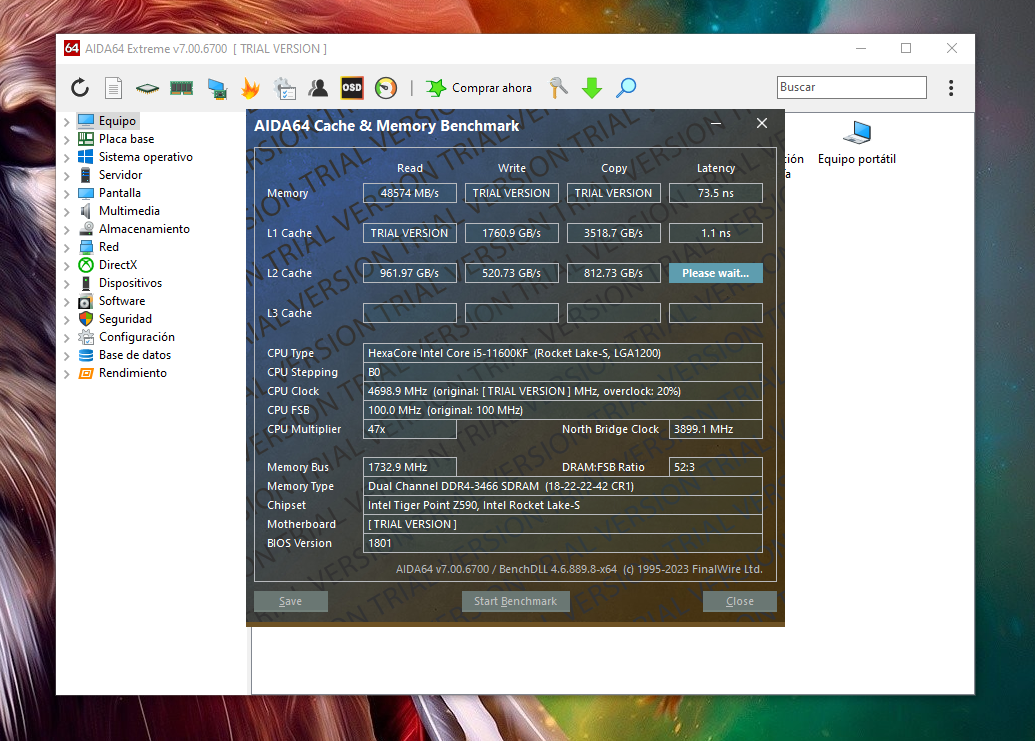Minimize the Cache & Memory Benchmark dialog
The width and height of the screenshot is (1035, 741).
716,123
